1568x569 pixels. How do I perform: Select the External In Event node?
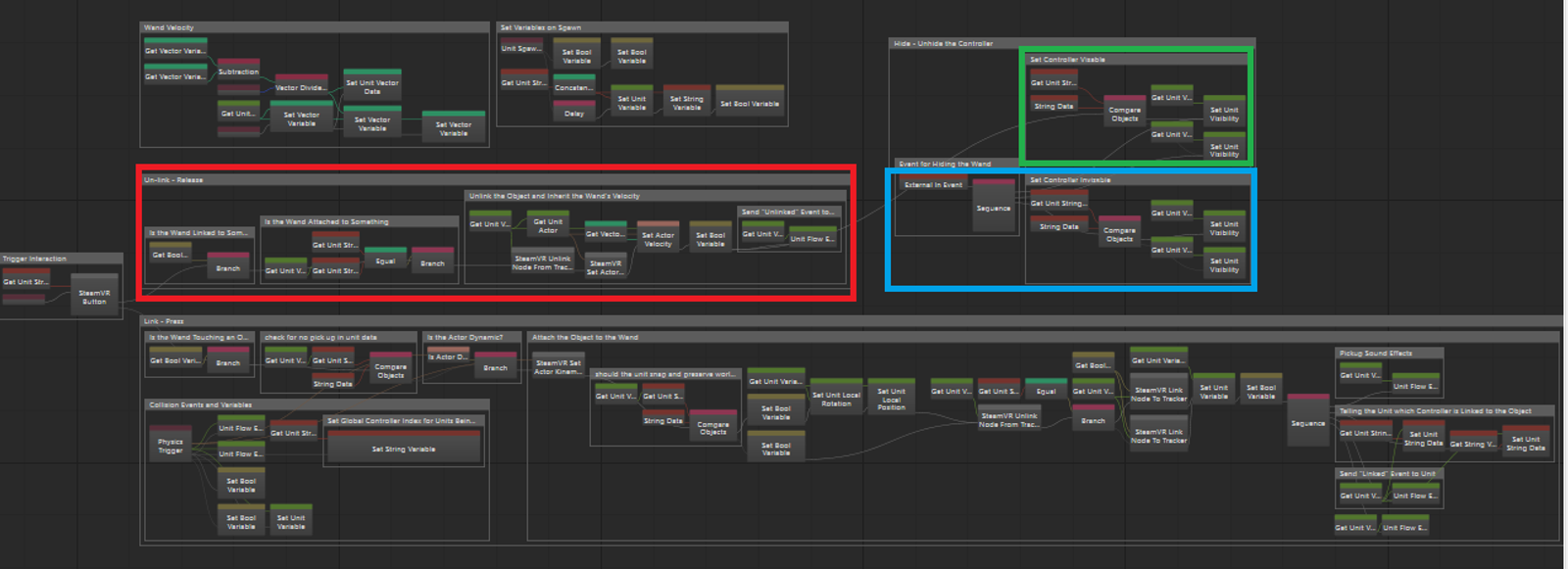click(933, 181)
